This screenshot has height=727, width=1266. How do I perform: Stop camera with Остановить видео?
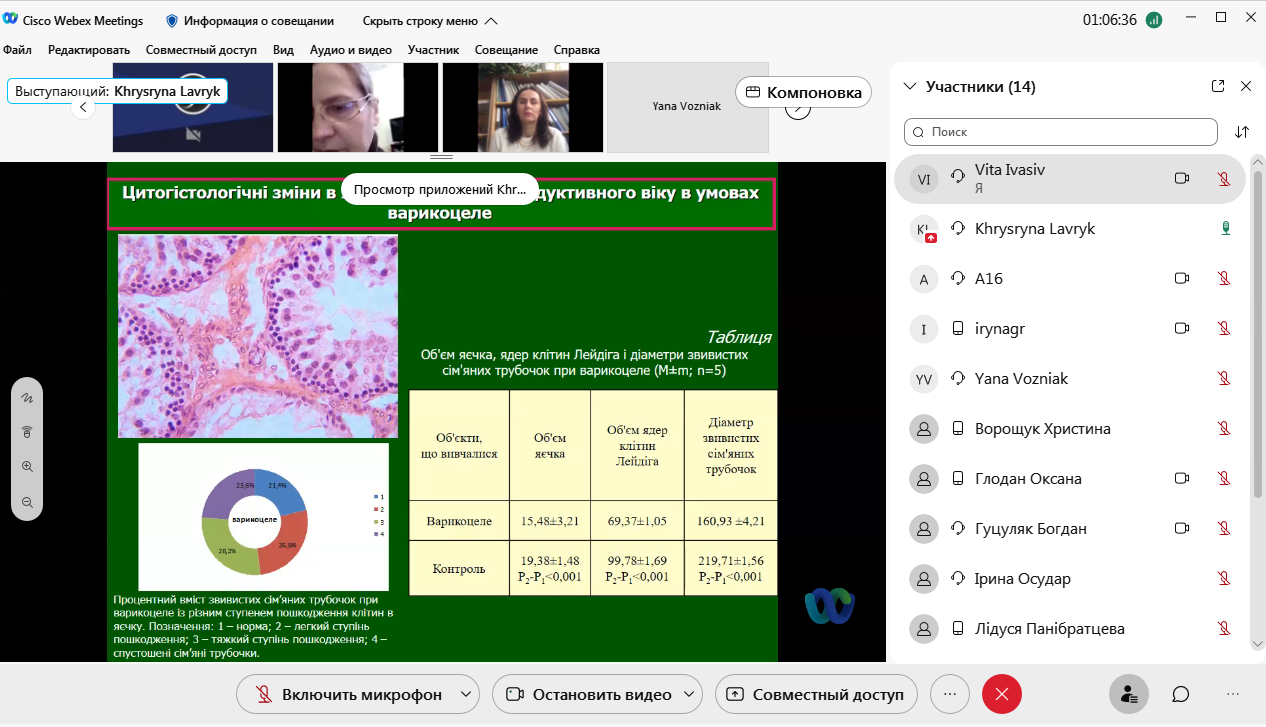click(589, 694)
